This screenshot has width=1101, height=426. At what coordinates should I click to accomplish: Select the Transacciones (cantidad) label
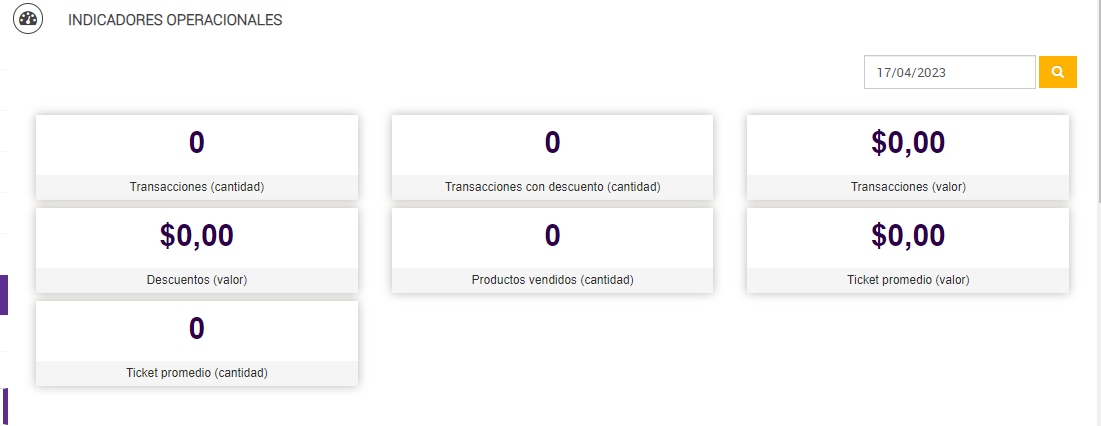click(197, 187)
